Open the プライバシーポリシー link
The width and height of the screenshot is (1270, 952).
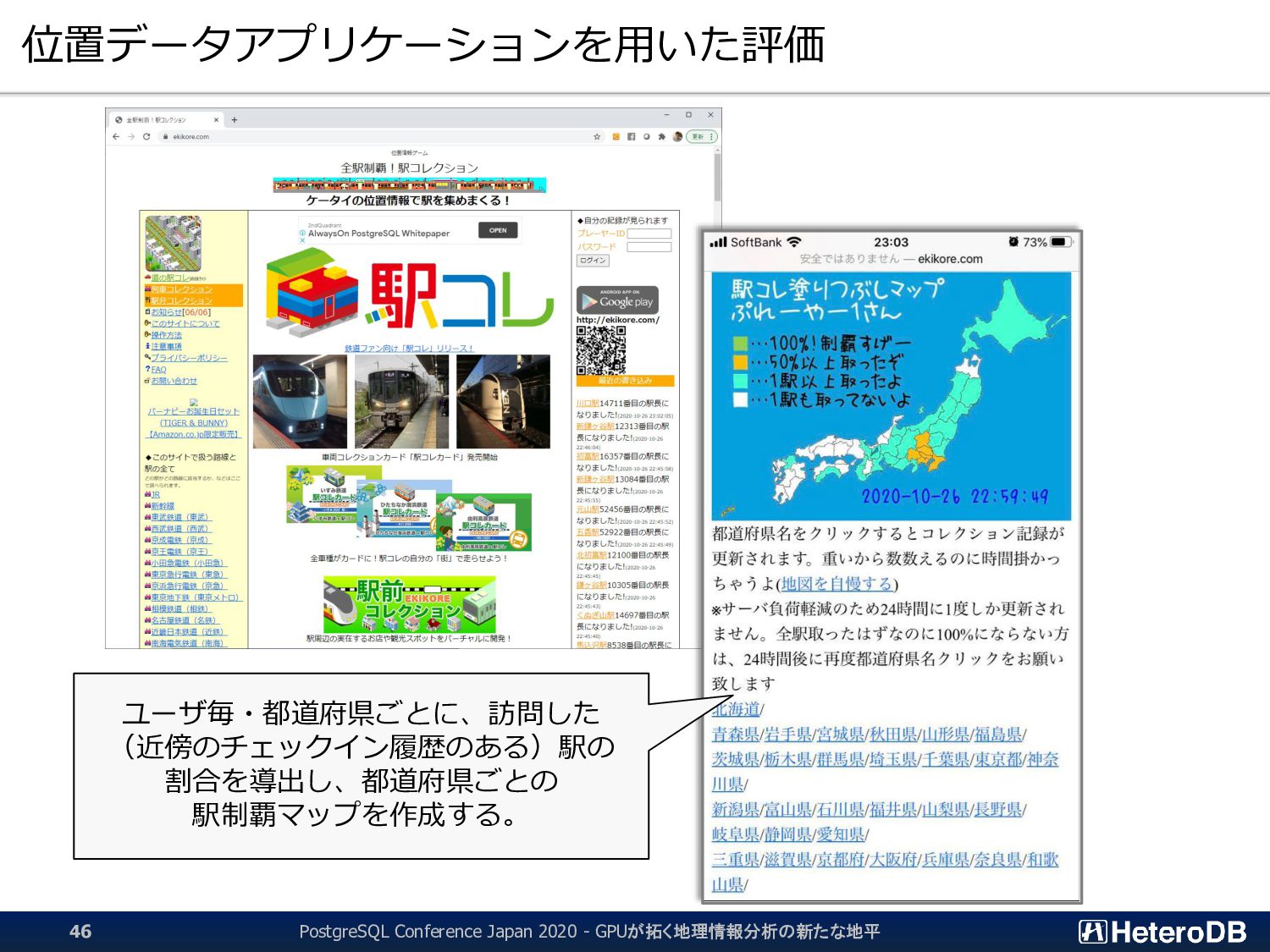[x=189, y=358]
